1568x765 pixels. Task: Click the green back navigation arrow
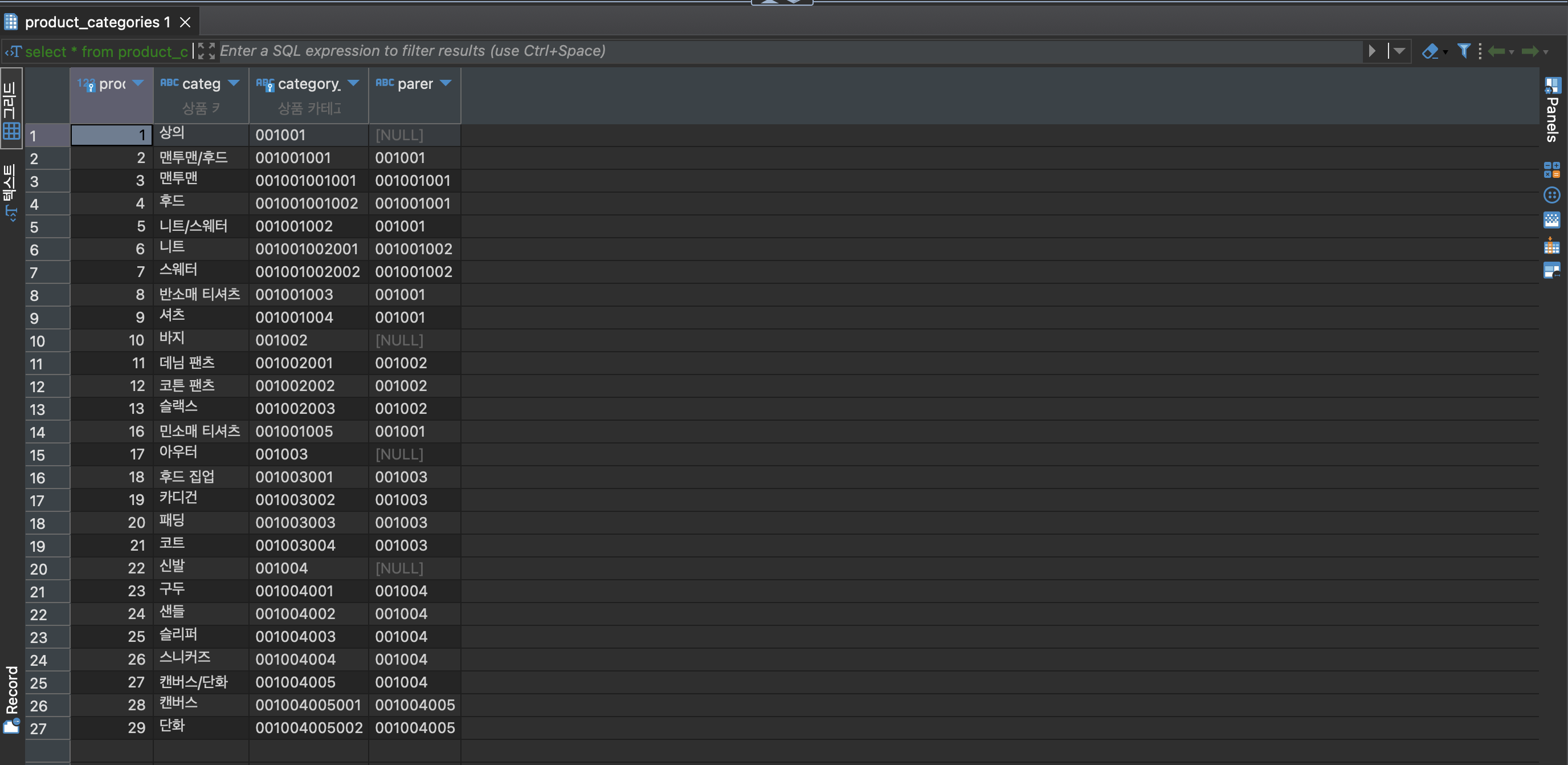click(1496, 51)
